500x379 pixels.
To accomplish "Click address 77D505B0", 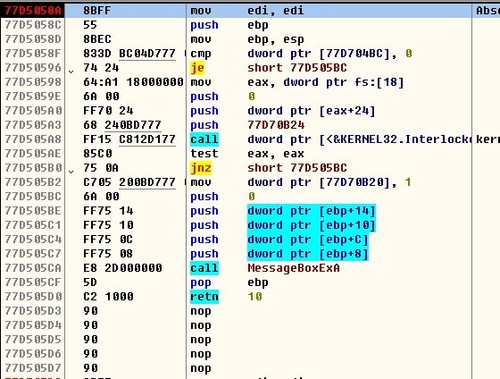I will pos(33,168).
